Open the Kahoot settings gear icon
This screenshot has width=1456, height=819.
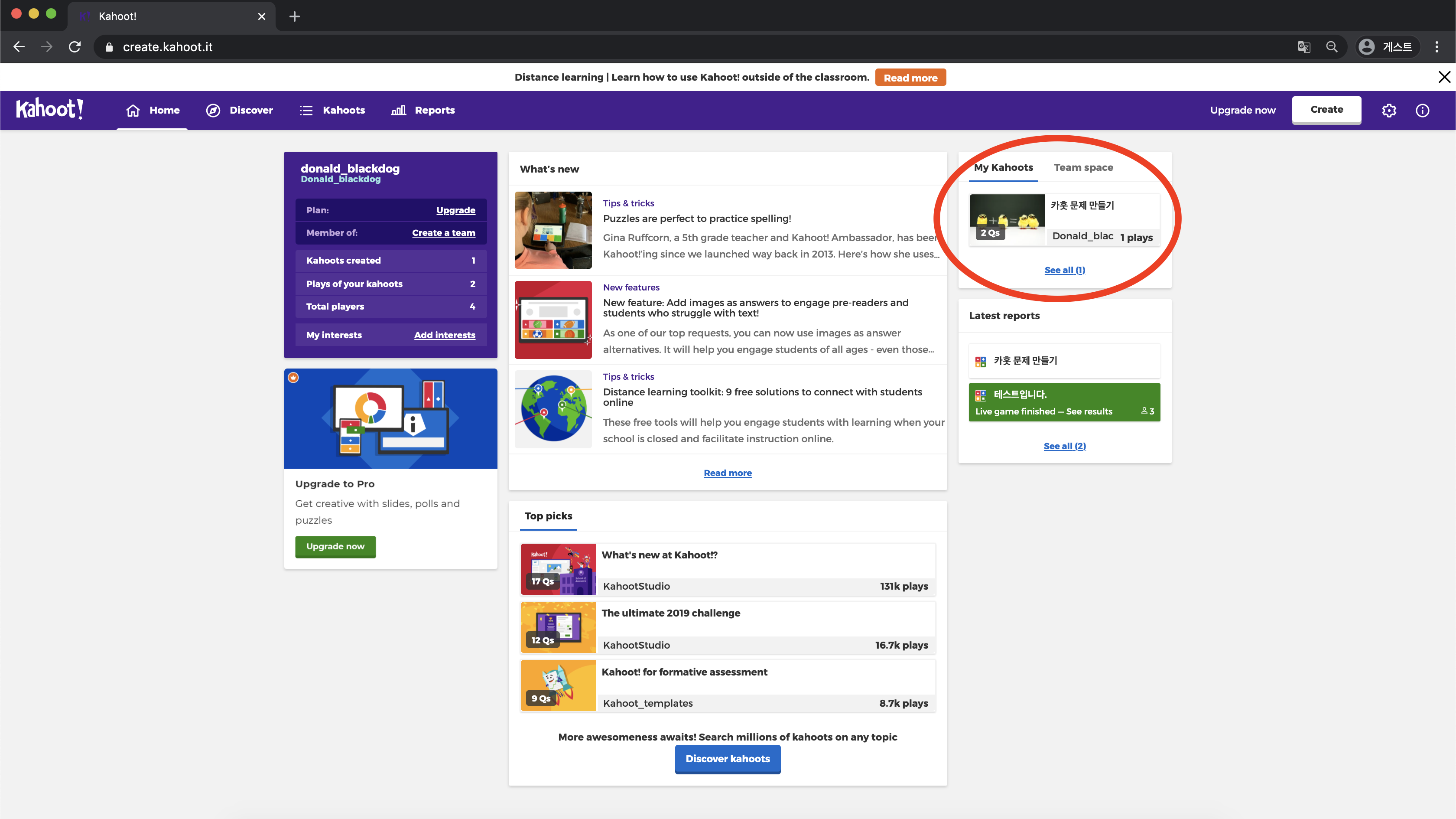tap(1389, 110)
